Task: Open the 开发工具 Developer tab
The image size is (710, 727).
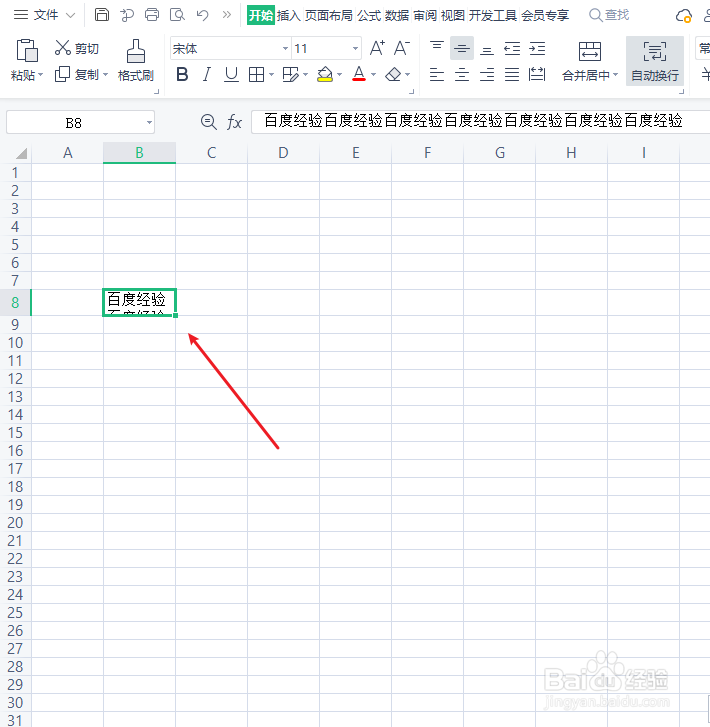Action: pyautogui.click(x=493, y=15)
